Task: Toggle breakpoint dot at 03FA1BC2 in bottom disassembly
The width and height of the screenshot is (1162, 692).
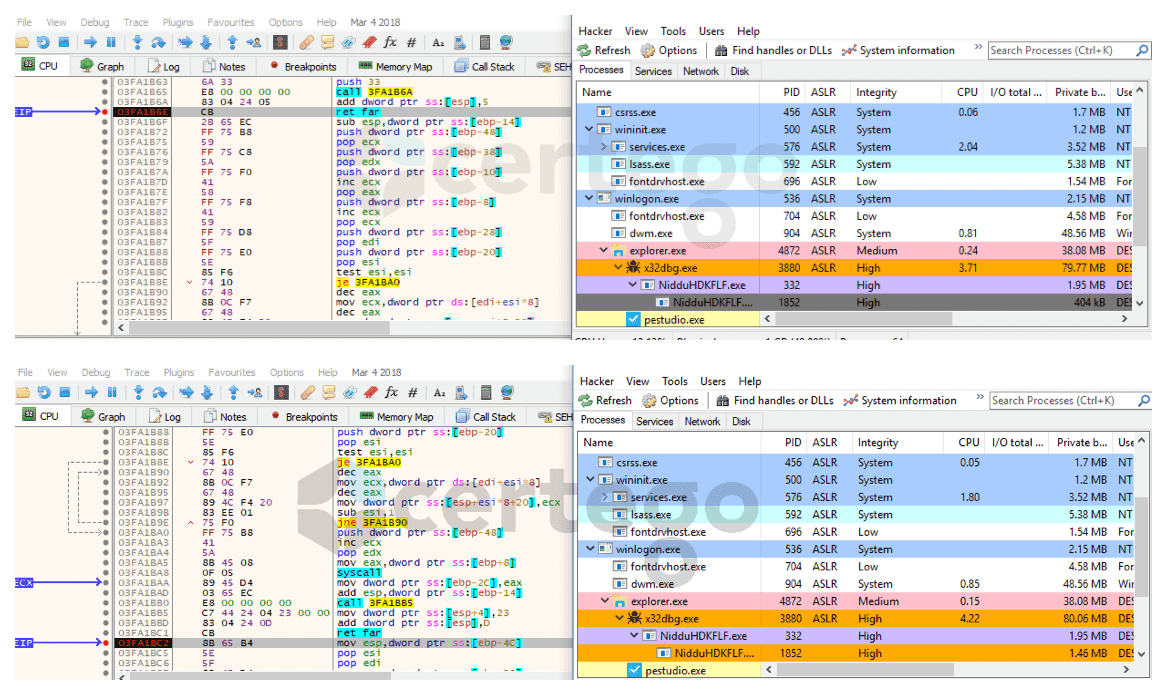Action: 106,643
